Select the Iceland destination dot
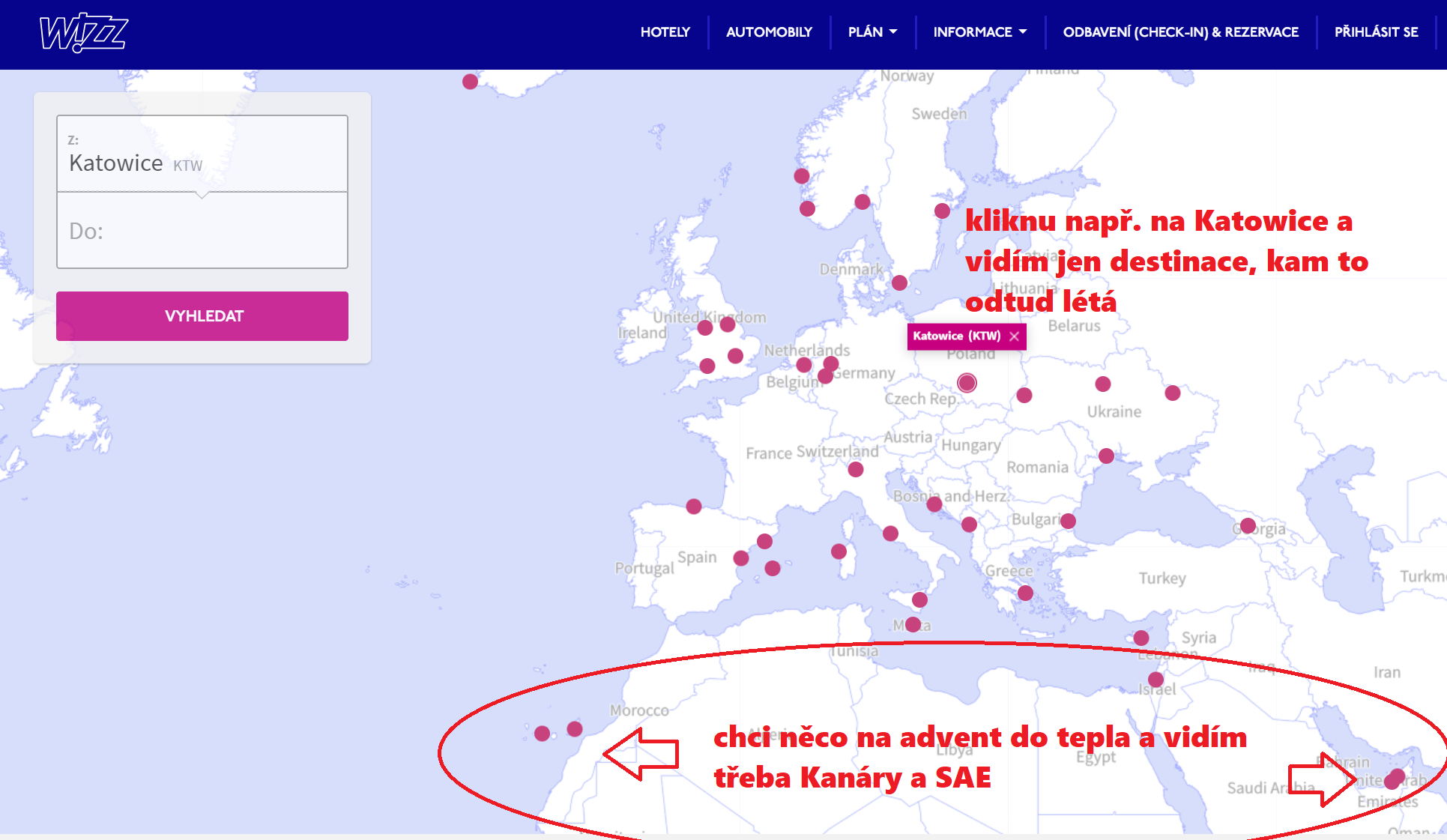Screen dimensions: 1447x840 coord(470,82)
